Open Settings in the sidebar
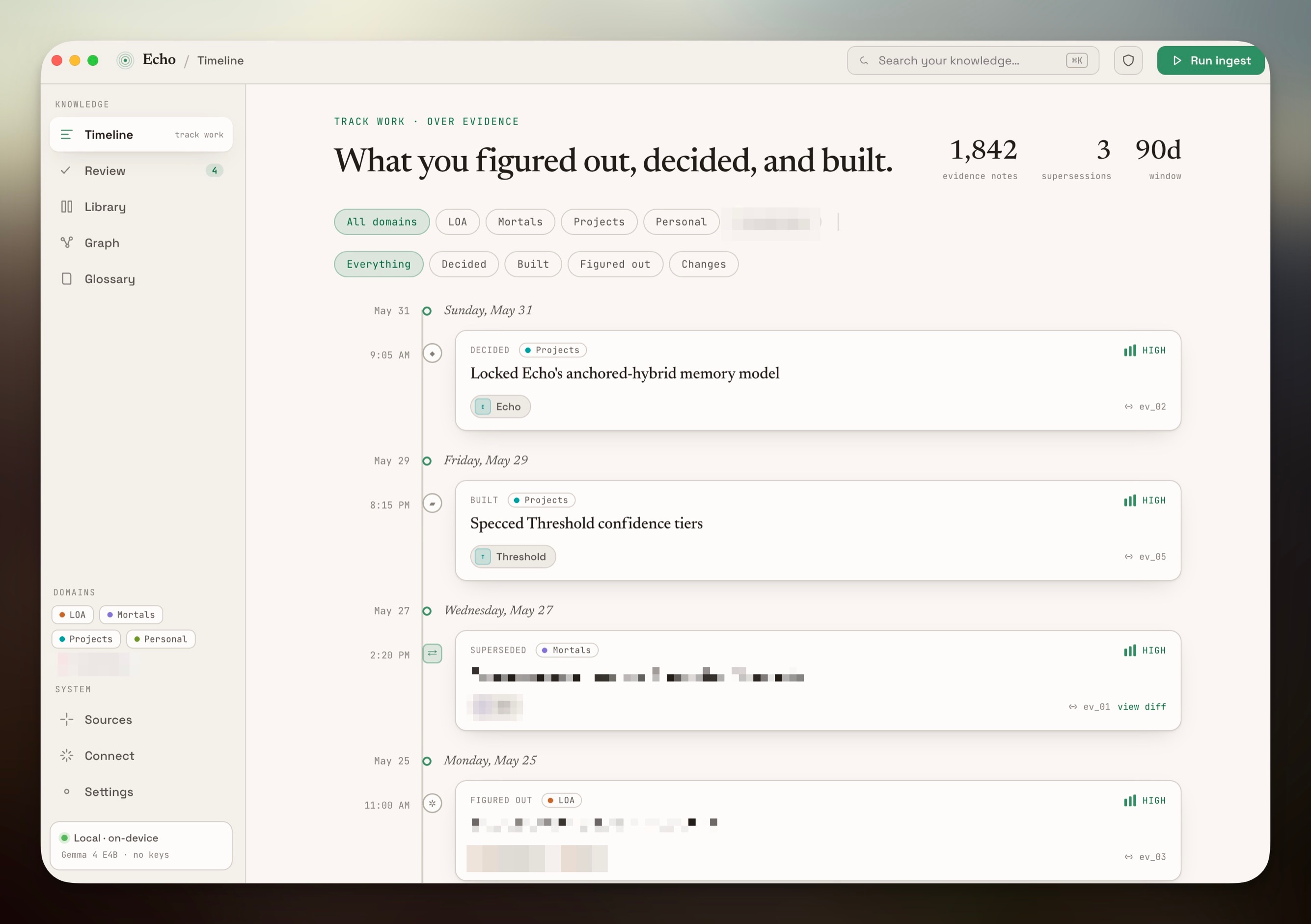 (x=141, y=791)
